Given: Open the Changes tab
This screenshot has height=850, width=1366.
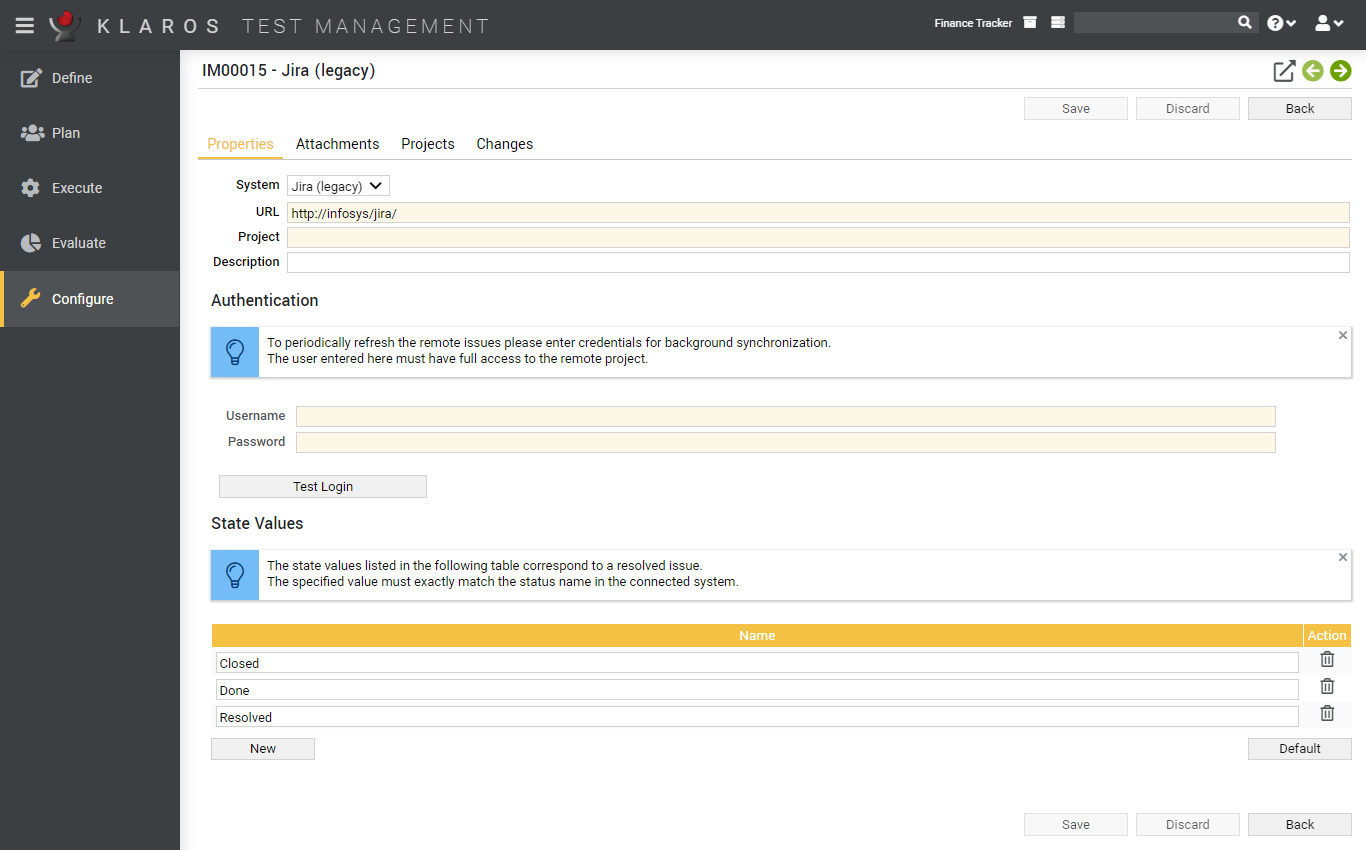Looking at the screenshot, I should tap(504, 144).
